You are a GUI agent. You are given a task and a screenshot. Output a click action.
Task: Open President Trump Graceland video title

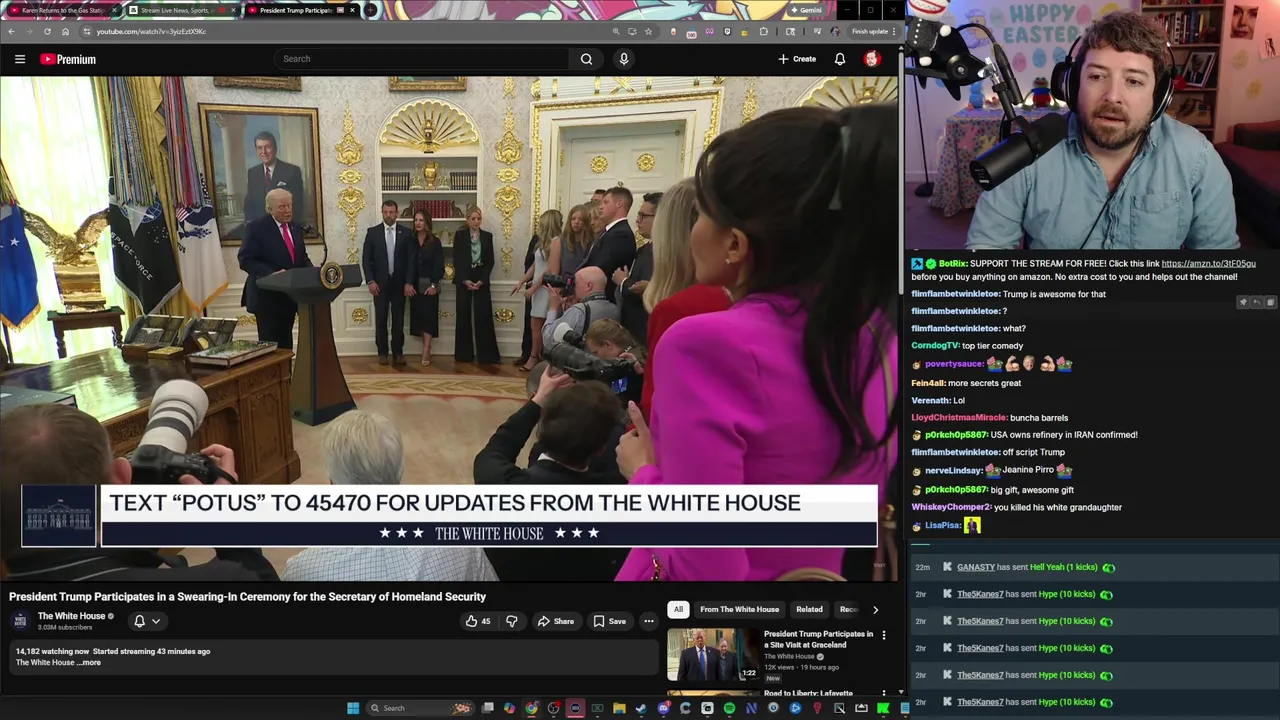click(818, 639)
